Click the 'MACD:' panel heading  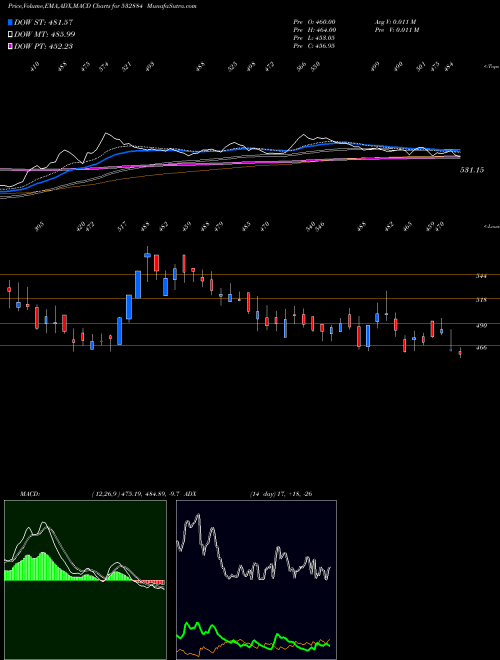(29, 494)
